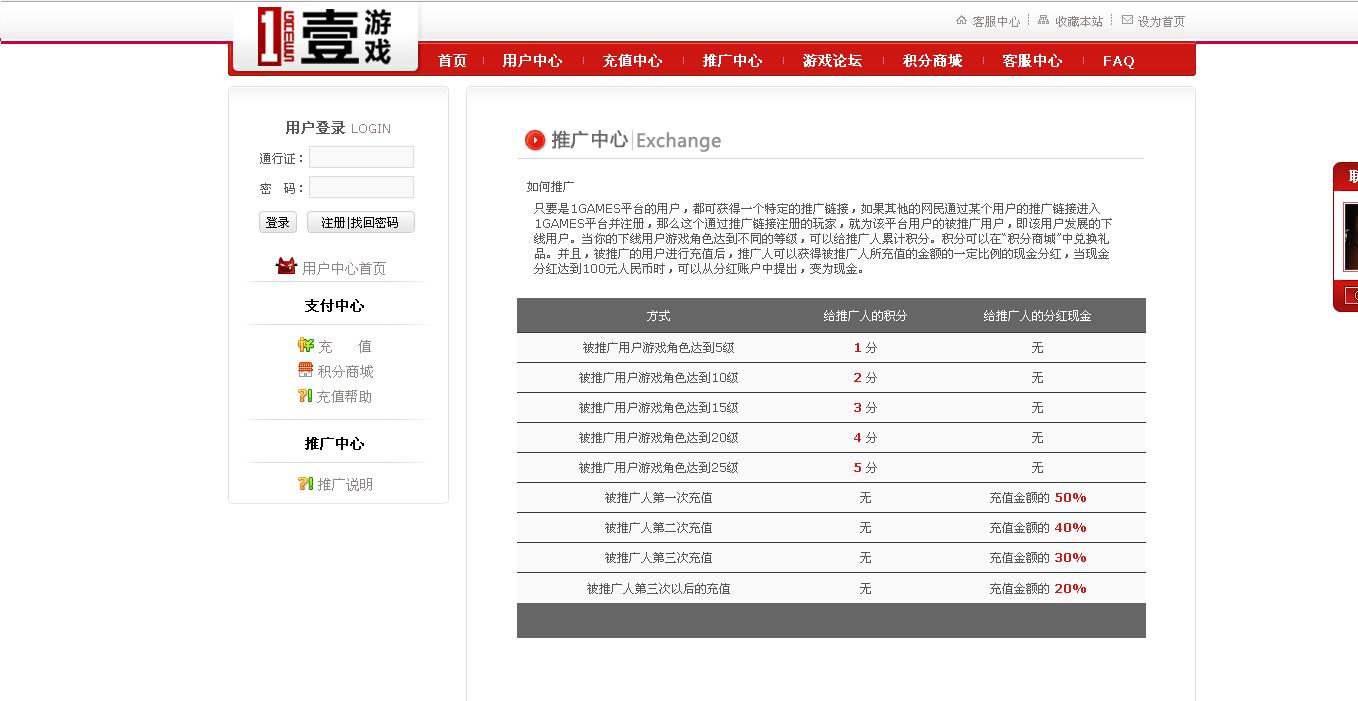The height and width of the screenshot is (701, 1358).
Task: Open the FAQ navigation menu item
Action: click(x=1117, y=60)
